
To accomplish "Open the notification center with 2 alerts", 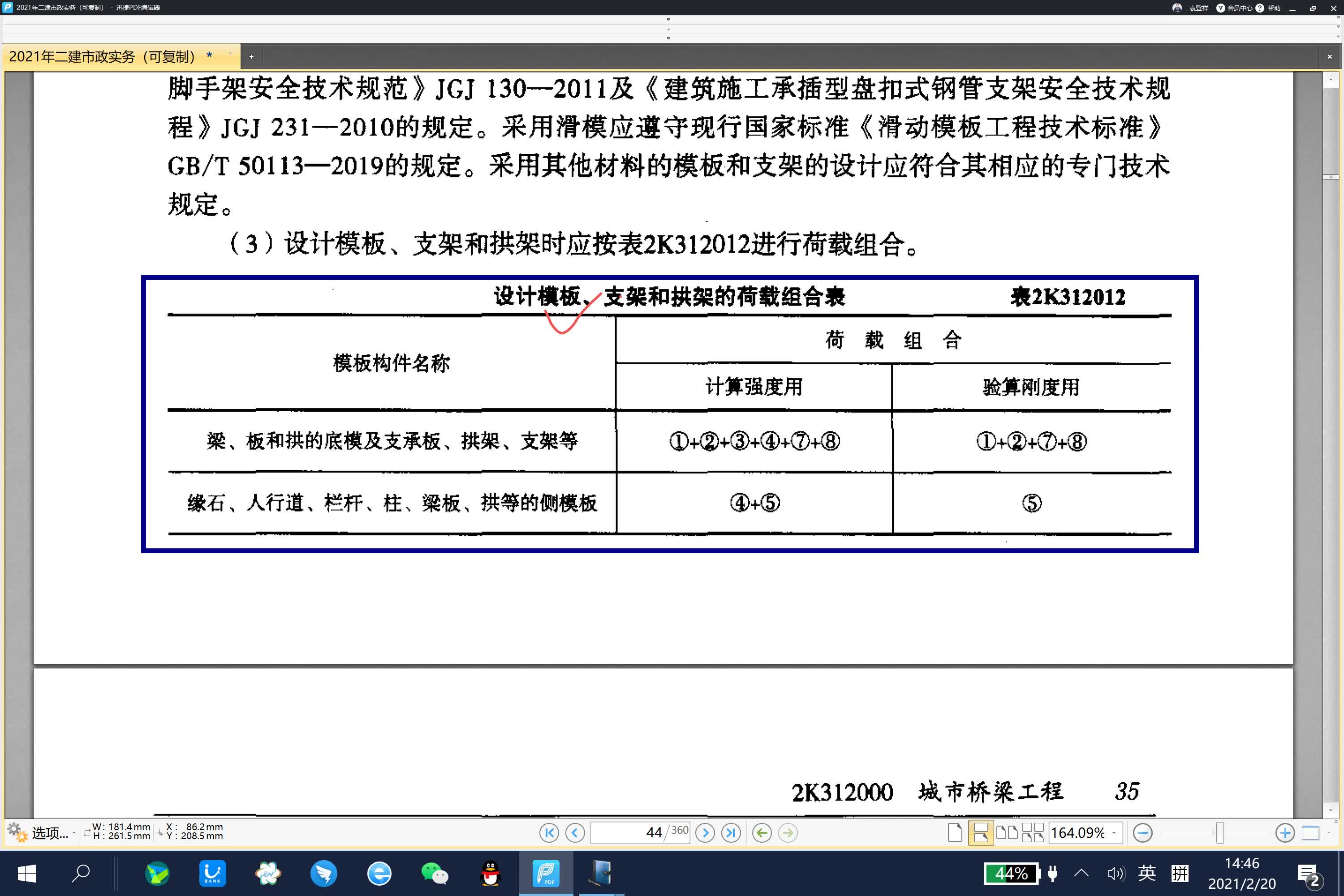I will click(x=1309, y=874).
